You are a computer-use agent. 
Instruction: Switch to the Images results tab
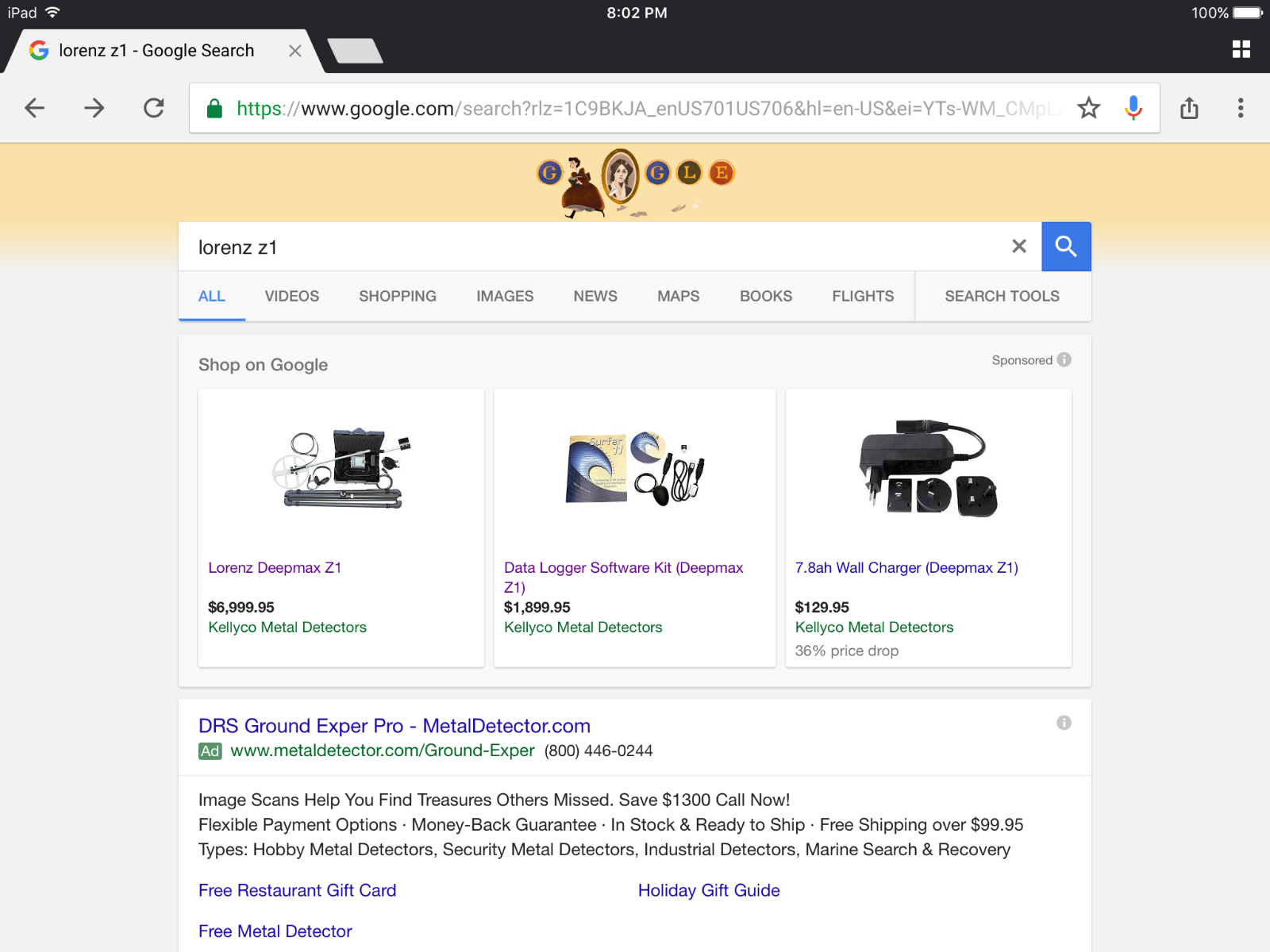[505, 296]
